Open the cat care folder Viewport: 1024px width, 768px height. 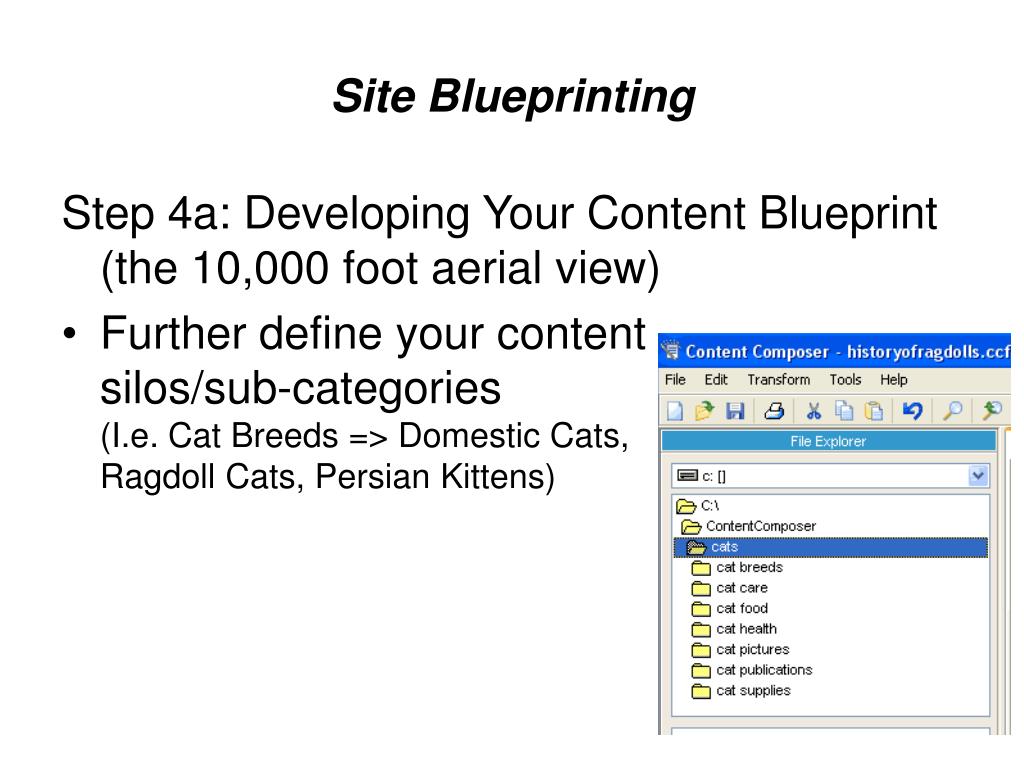click(729, 588)
